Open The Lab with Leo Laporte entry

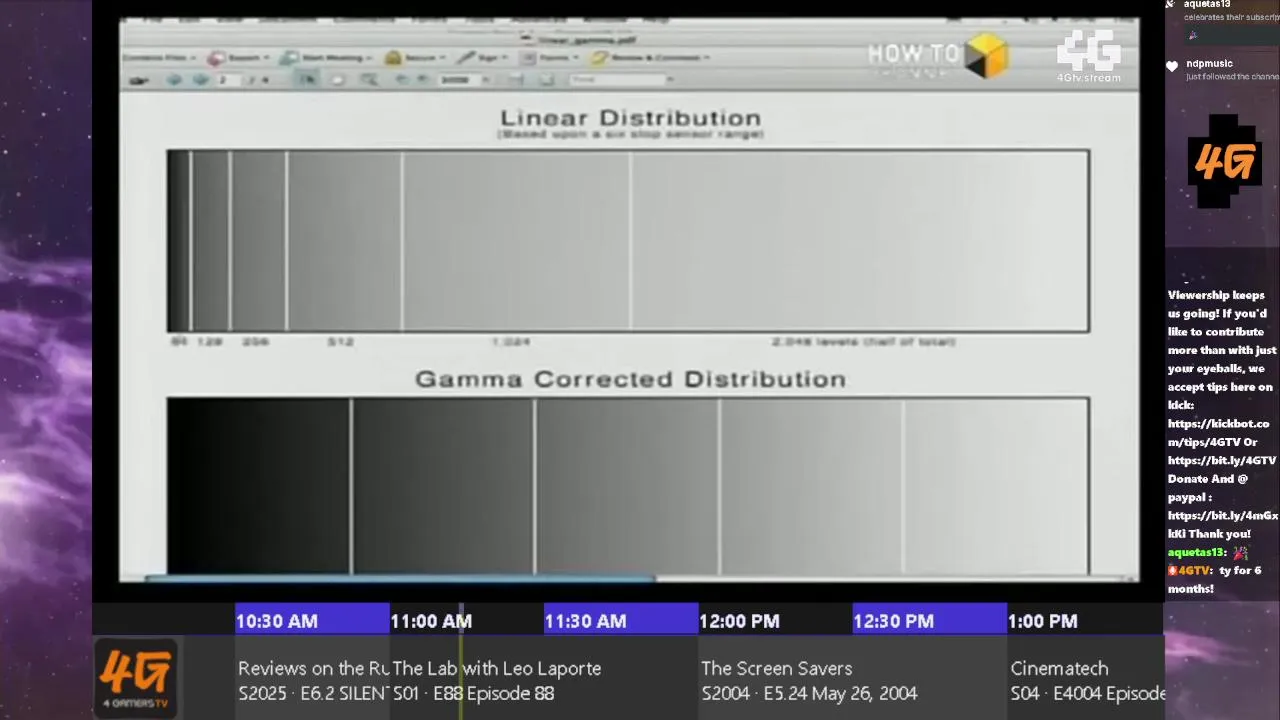pyautogui.click(x=543, y=680)
